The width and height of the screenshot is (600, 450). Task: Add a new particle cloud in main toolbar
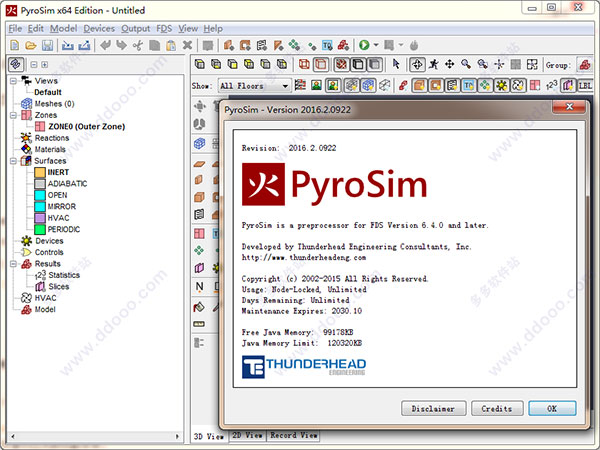pos(294,46)
